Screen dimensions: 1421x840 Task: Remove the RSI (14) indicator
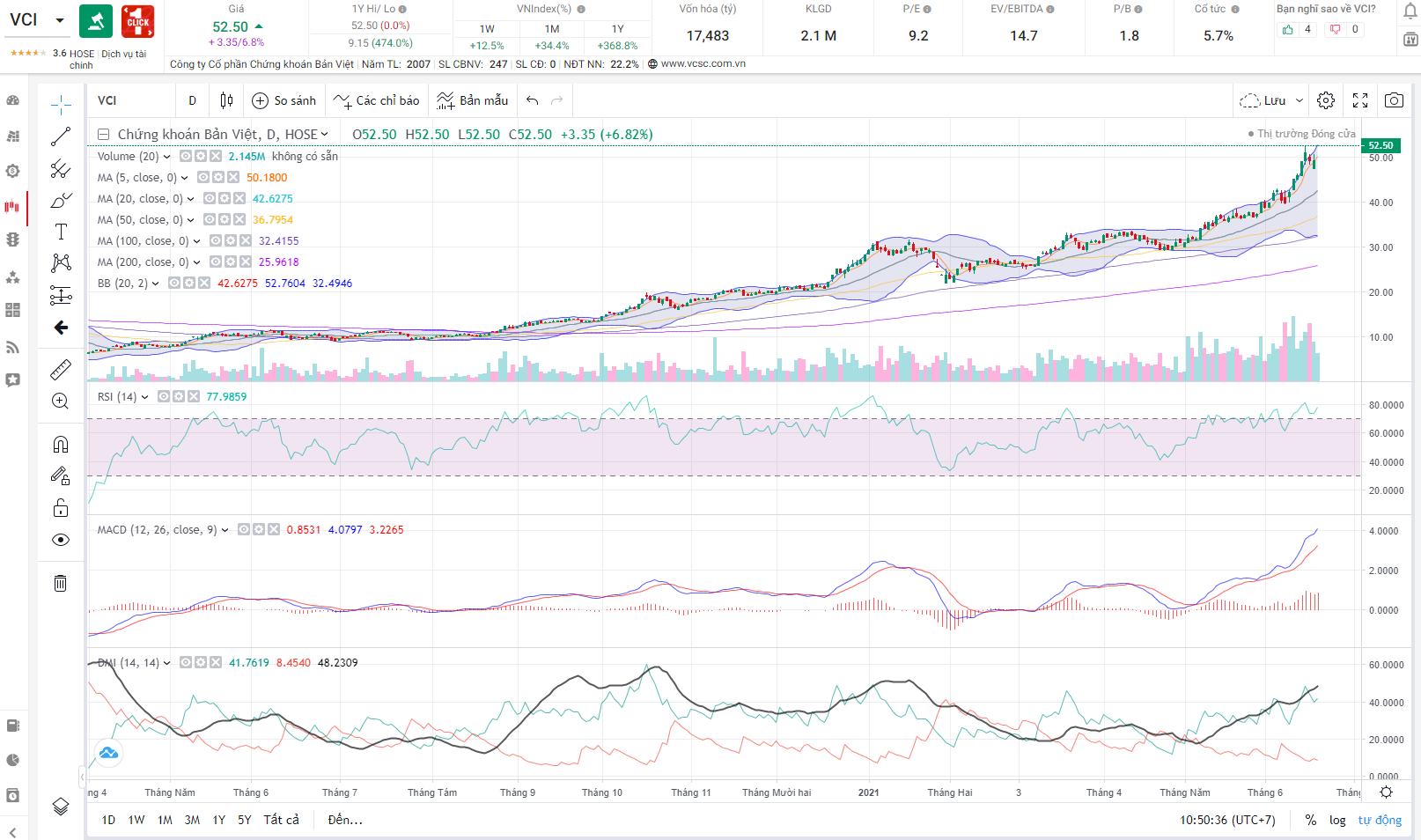click(x=194, y=396)
